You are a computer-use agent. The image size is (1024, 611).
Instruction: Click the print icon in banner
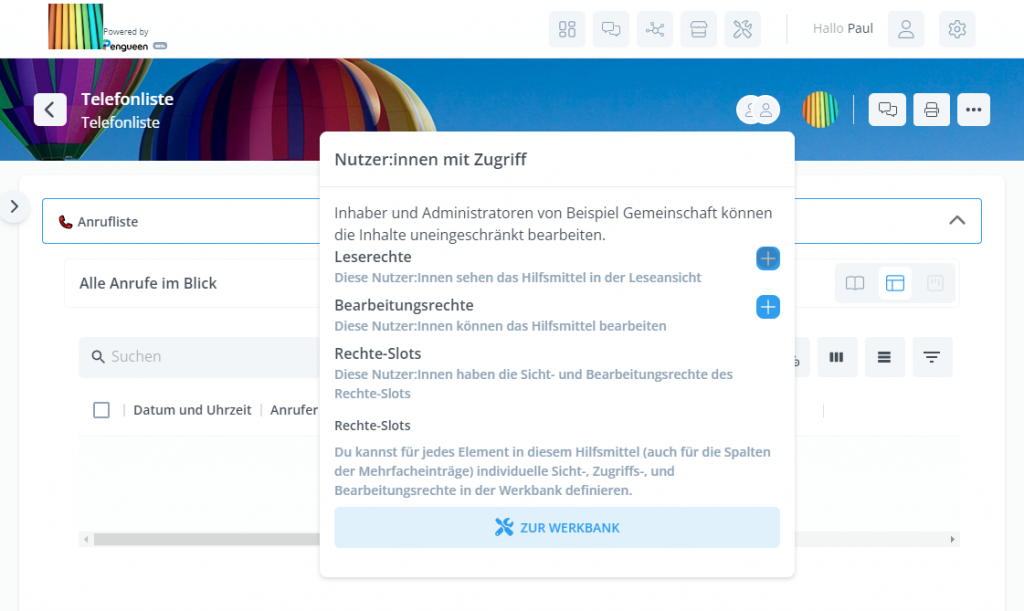(x=931, y=109)
